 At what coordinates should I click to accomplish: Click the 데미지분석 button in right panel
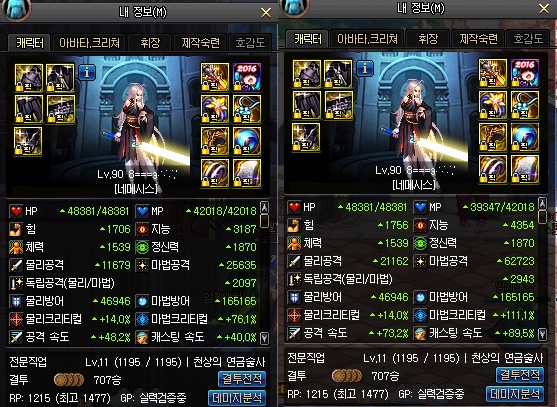click(x=515, y=394)
